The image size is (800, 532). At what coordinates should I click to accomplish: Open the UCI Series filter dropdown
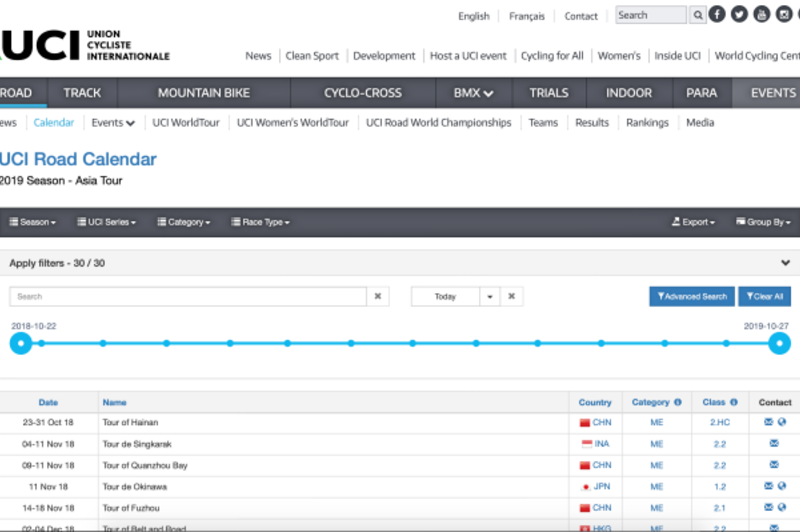click(107, 222)
